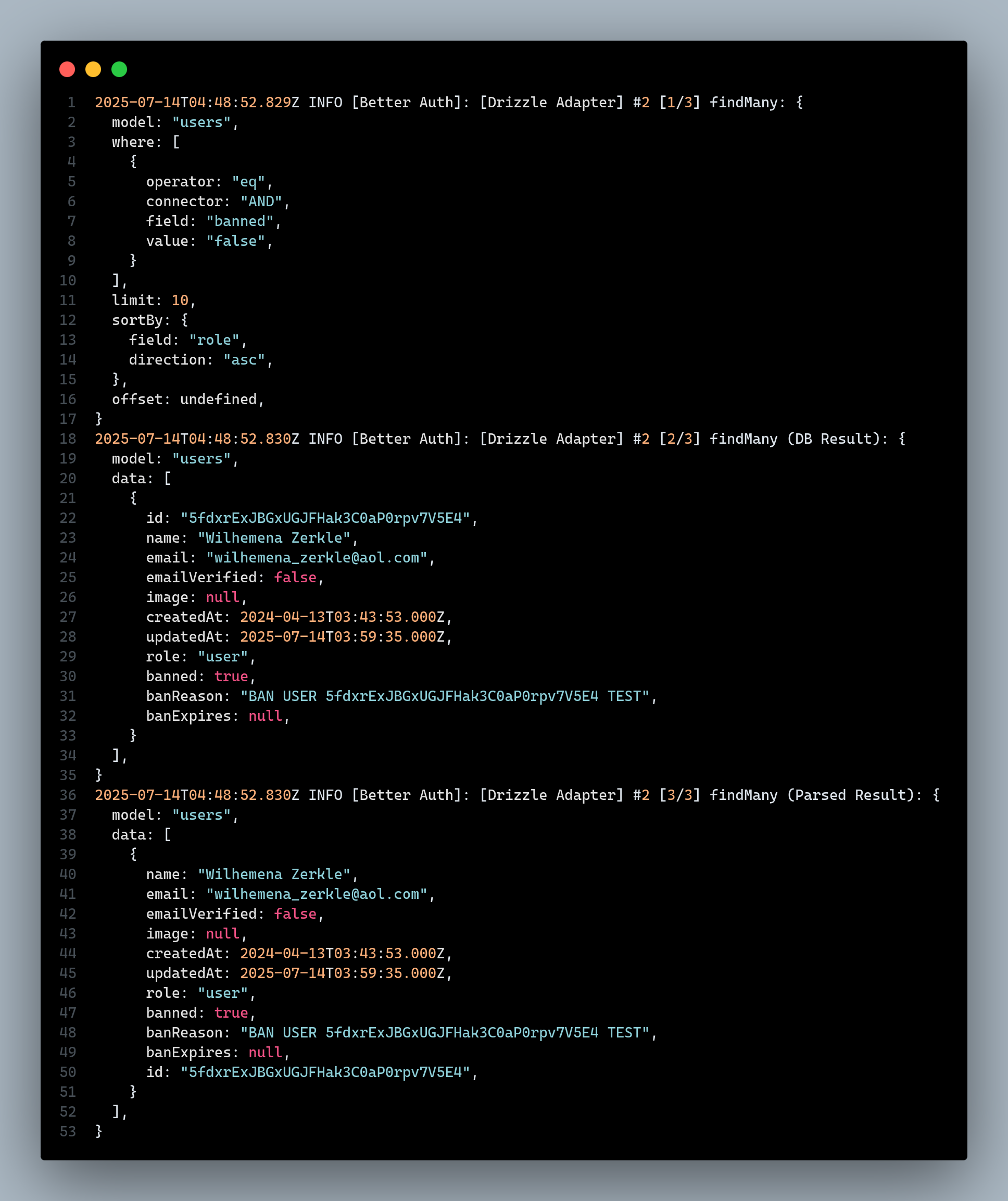The height and width of the screenshot is (1201, 1008).
Task: Click line number 1 in gutter
Action: tap(71, 103)
